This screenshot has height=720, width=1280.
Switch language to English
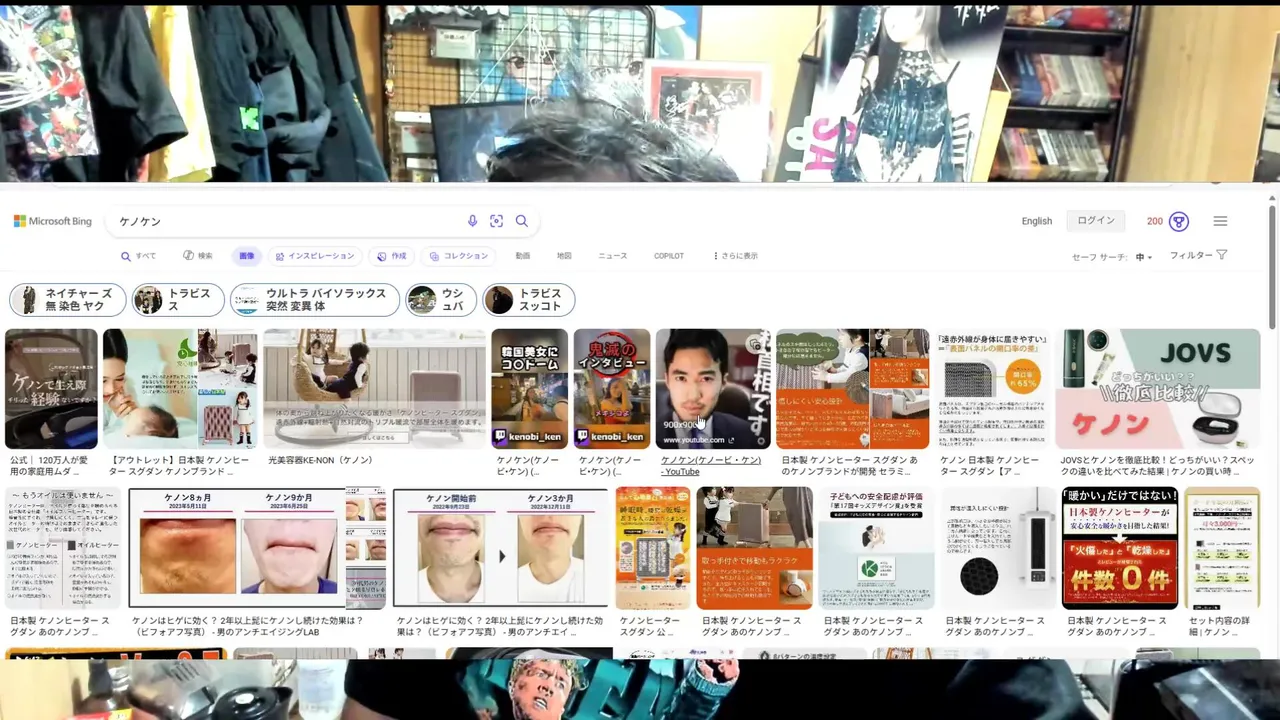tap(1036, 221)
